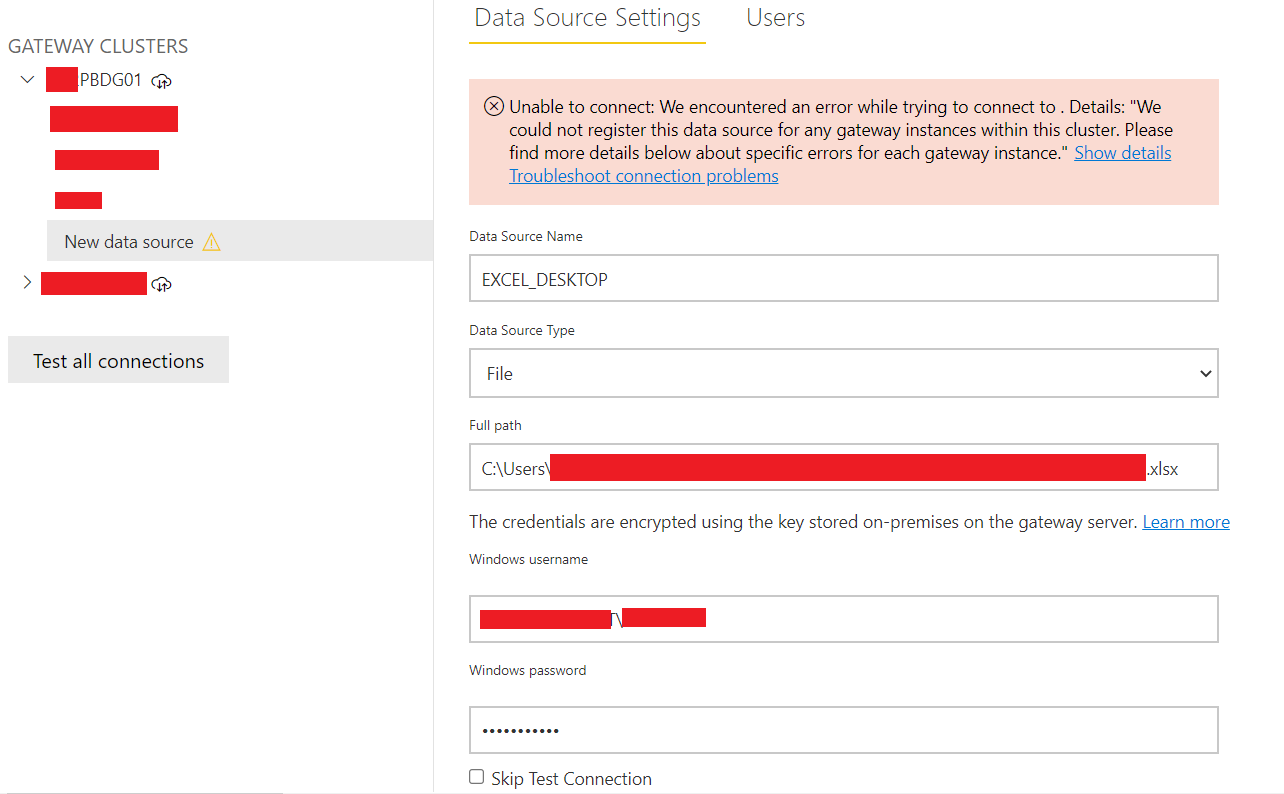Click the Windows username label
1284x794 pixels.
click(x=528, y=559)
